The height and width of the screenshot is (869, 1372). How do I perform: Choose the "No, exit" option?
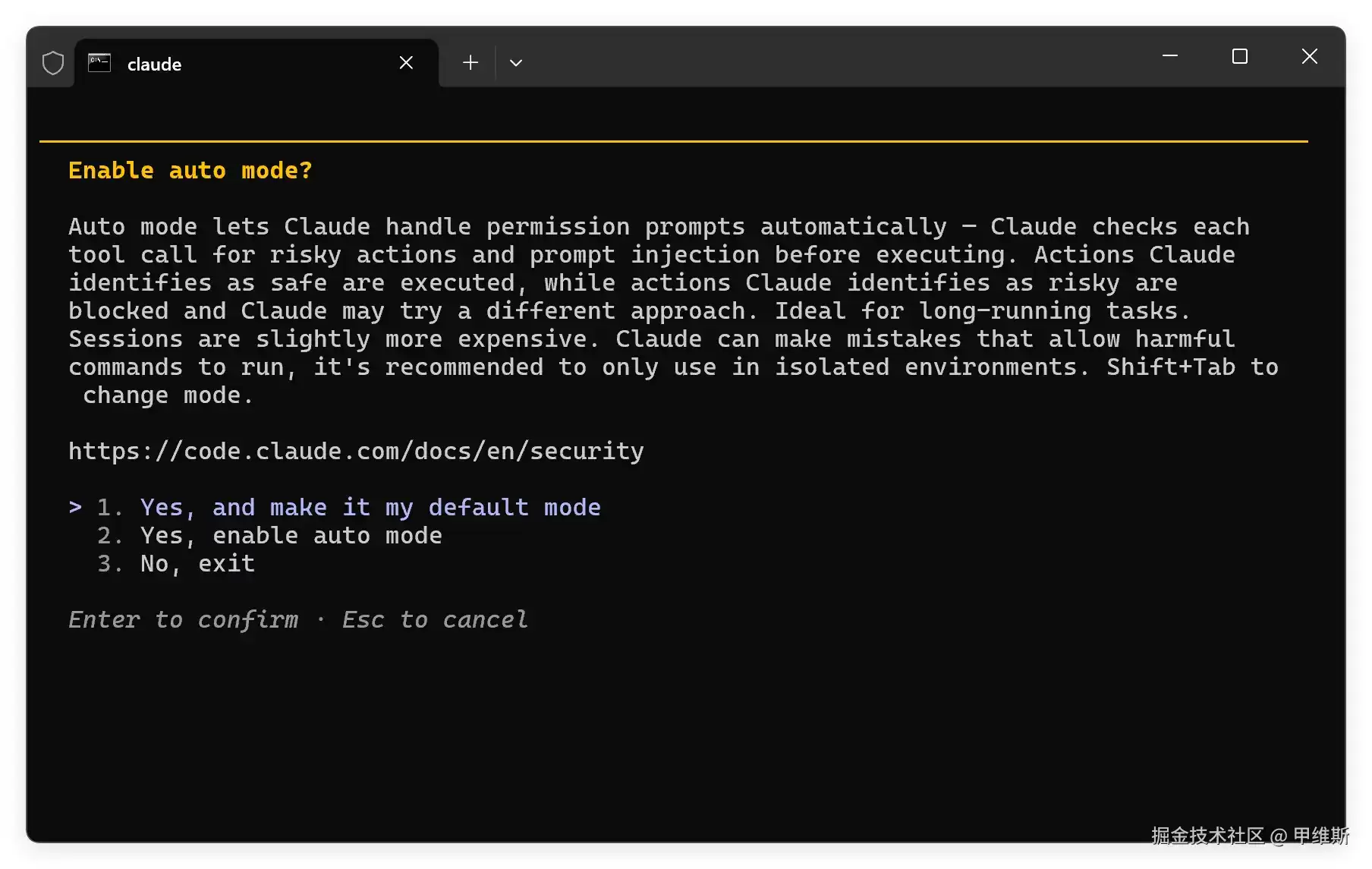click(198, 563)
